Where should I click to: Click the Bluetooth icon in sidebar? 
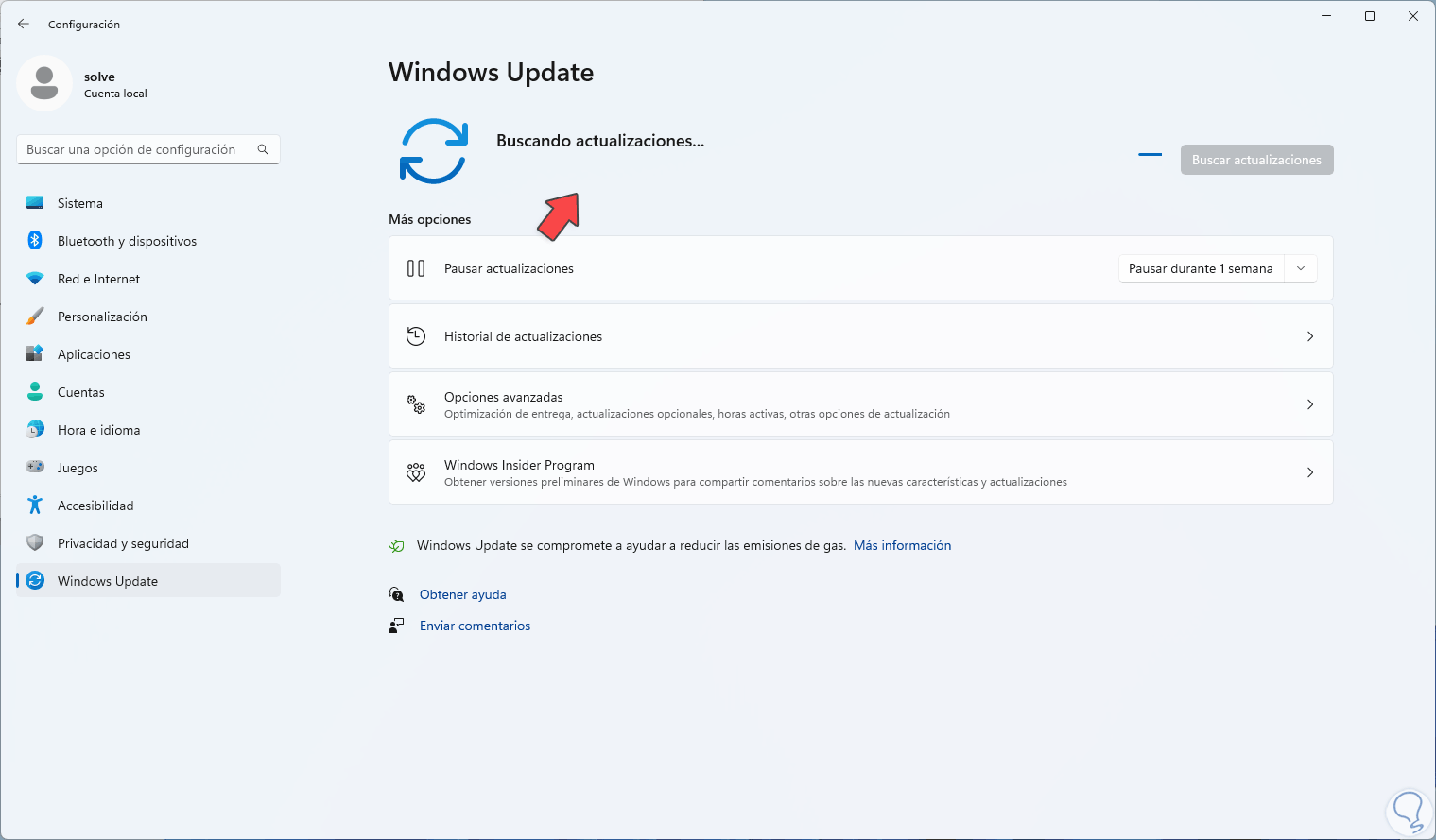pos(35,241)
